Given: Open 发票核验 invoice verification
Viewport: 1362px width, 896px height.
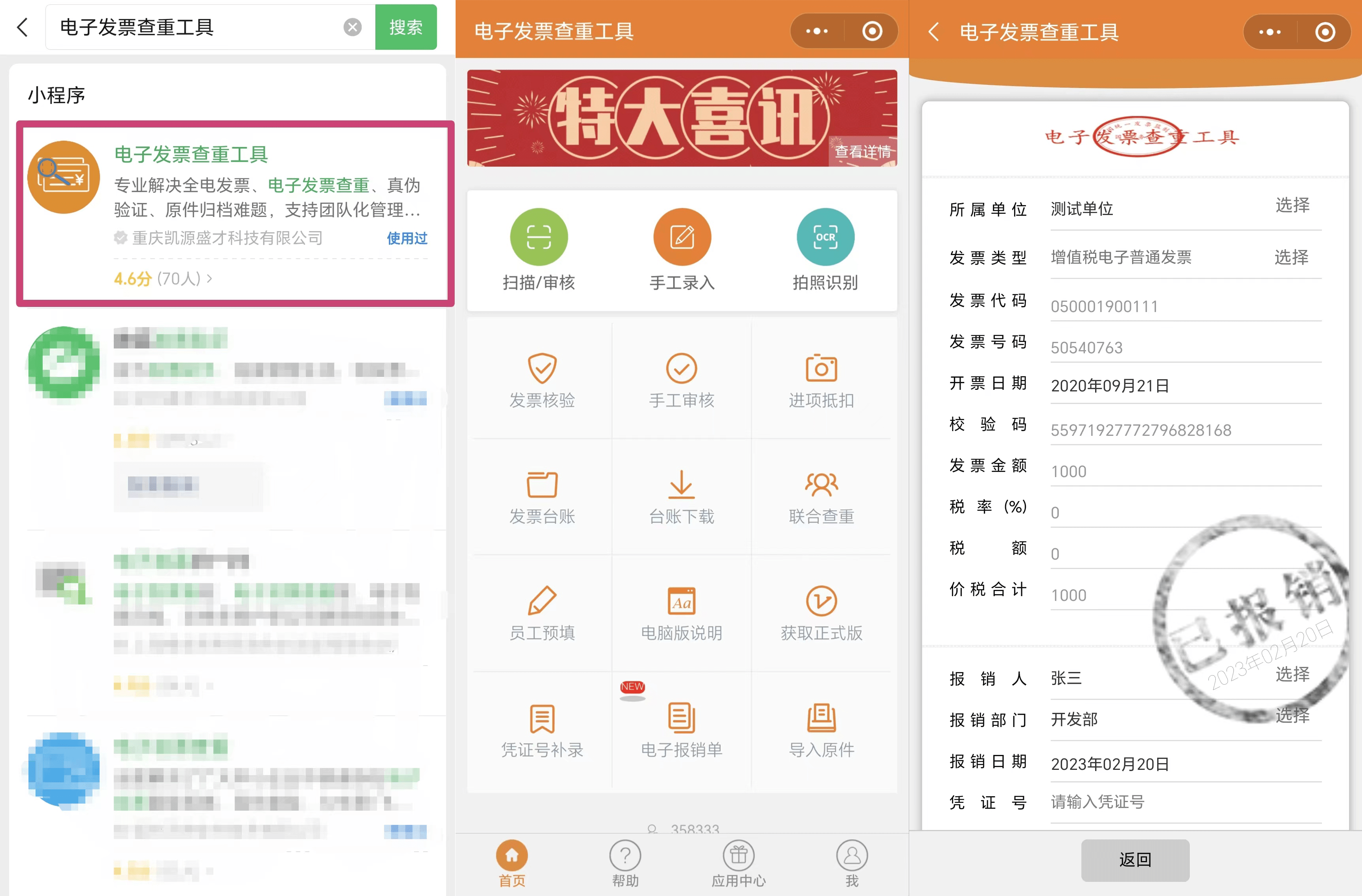Looking at the screenshot, I should (x=542, y=380).
